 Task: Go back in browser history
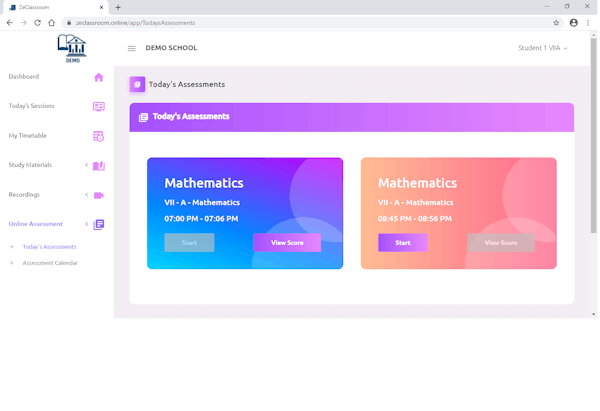pos(10,23)
